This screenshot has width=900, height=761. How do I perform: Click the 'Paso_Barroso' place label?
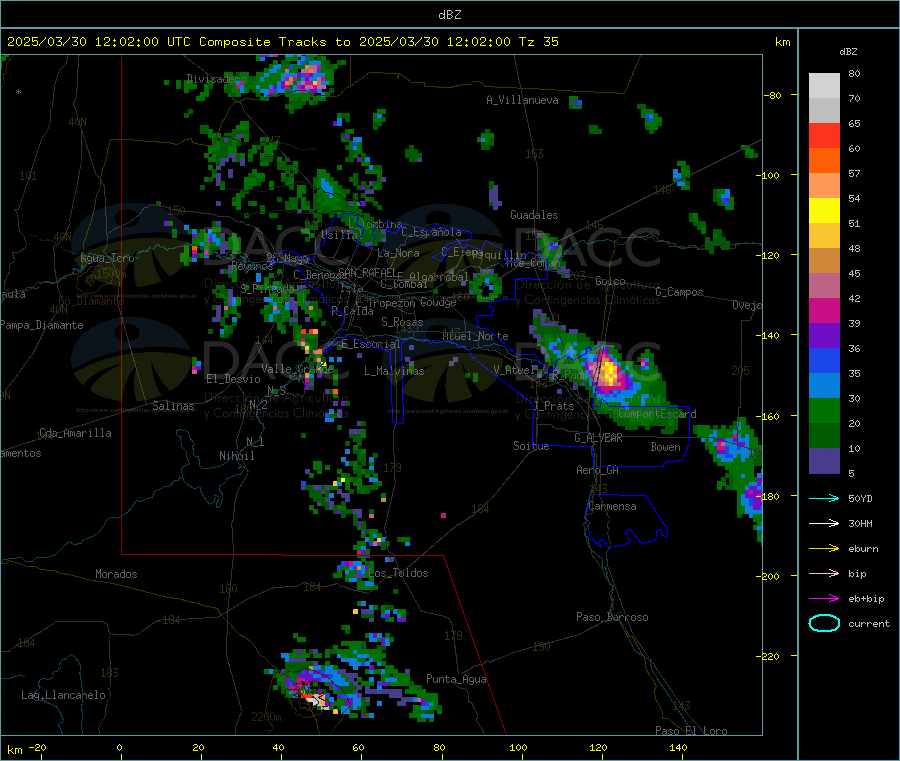coord(612,617)
